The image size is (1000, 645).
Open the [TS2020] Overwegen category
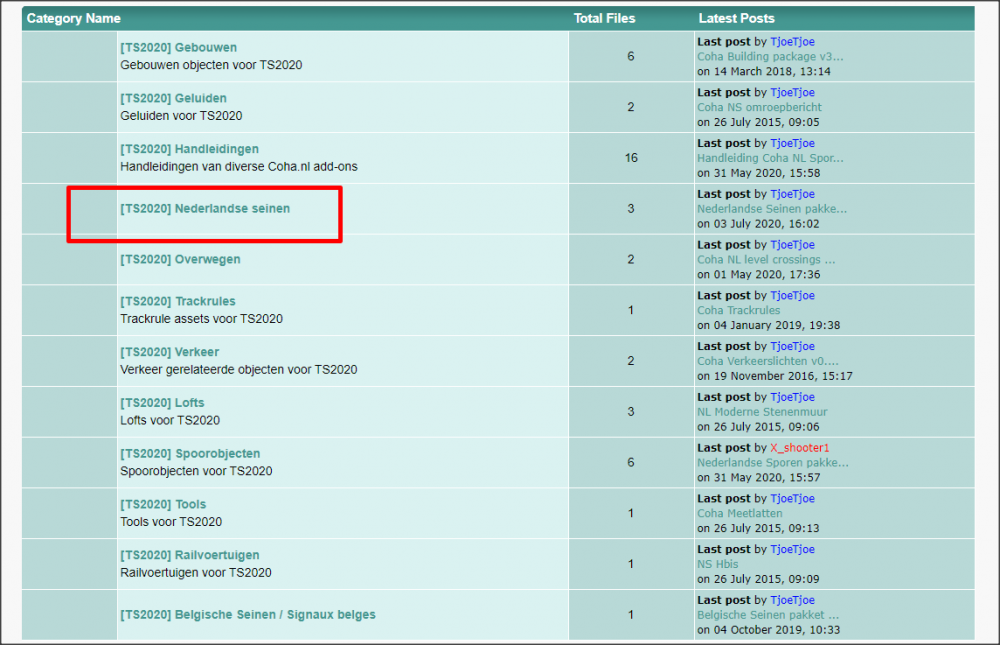(180, 260)
